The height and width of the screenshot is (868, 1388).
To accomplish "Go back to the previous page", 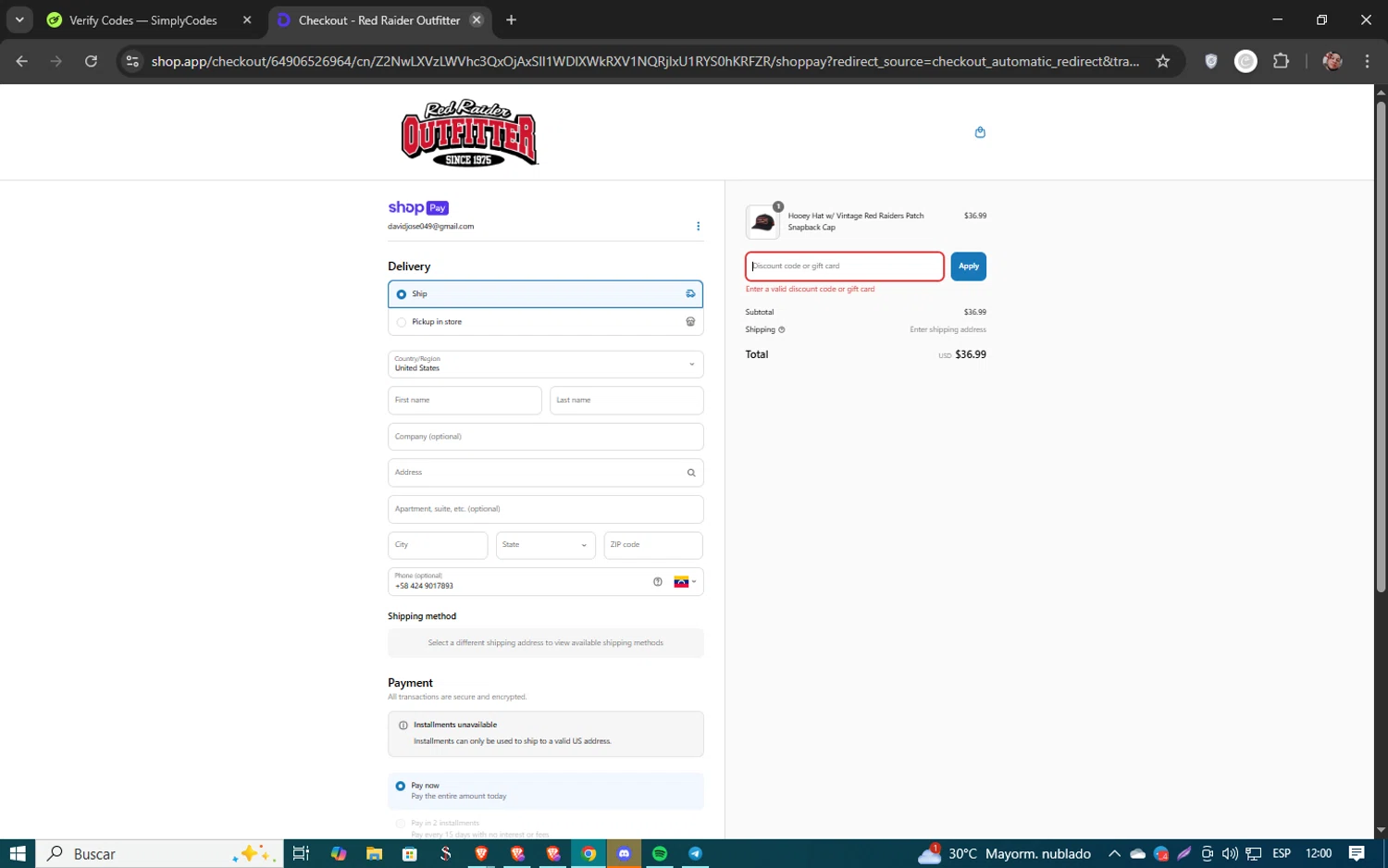I will coord(22,61).
